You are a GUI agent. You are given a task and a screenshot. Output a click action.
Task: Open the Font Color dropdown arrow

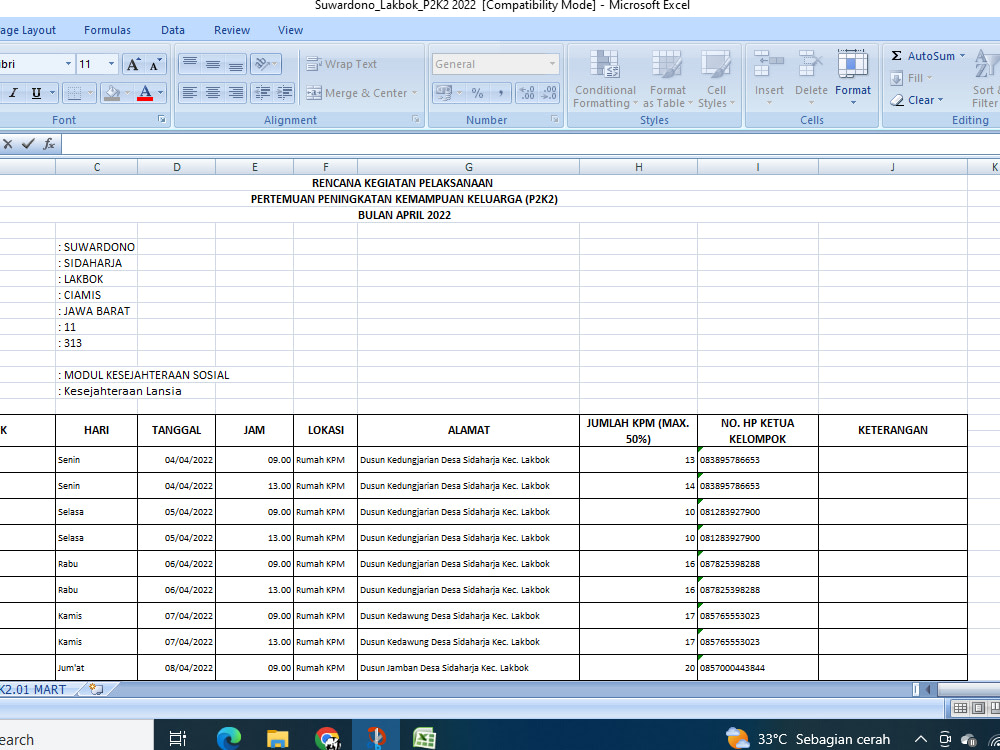[160, 93]
